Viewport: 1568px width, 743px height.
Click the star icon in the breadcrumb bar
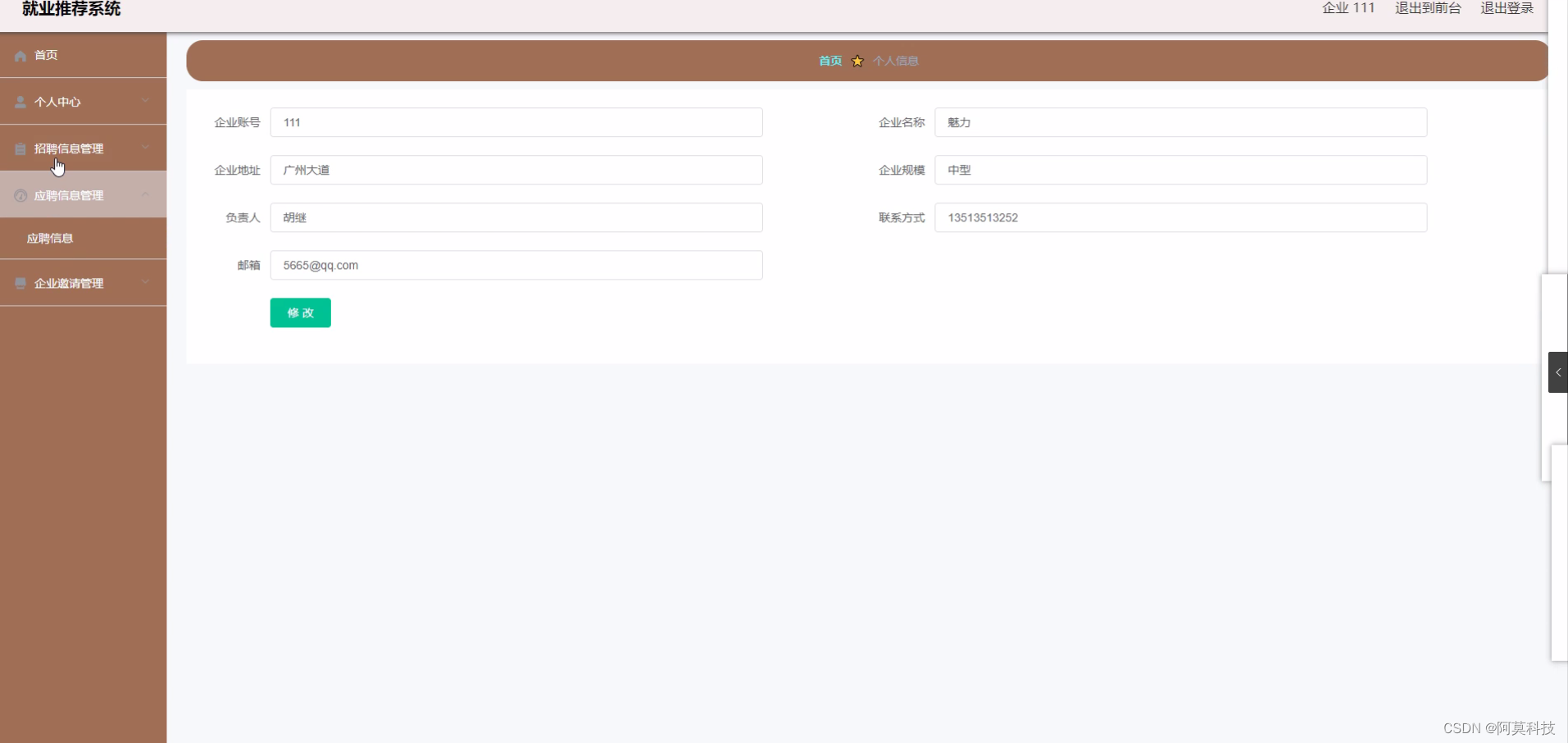pyautogui.click(x=856, y=61)
